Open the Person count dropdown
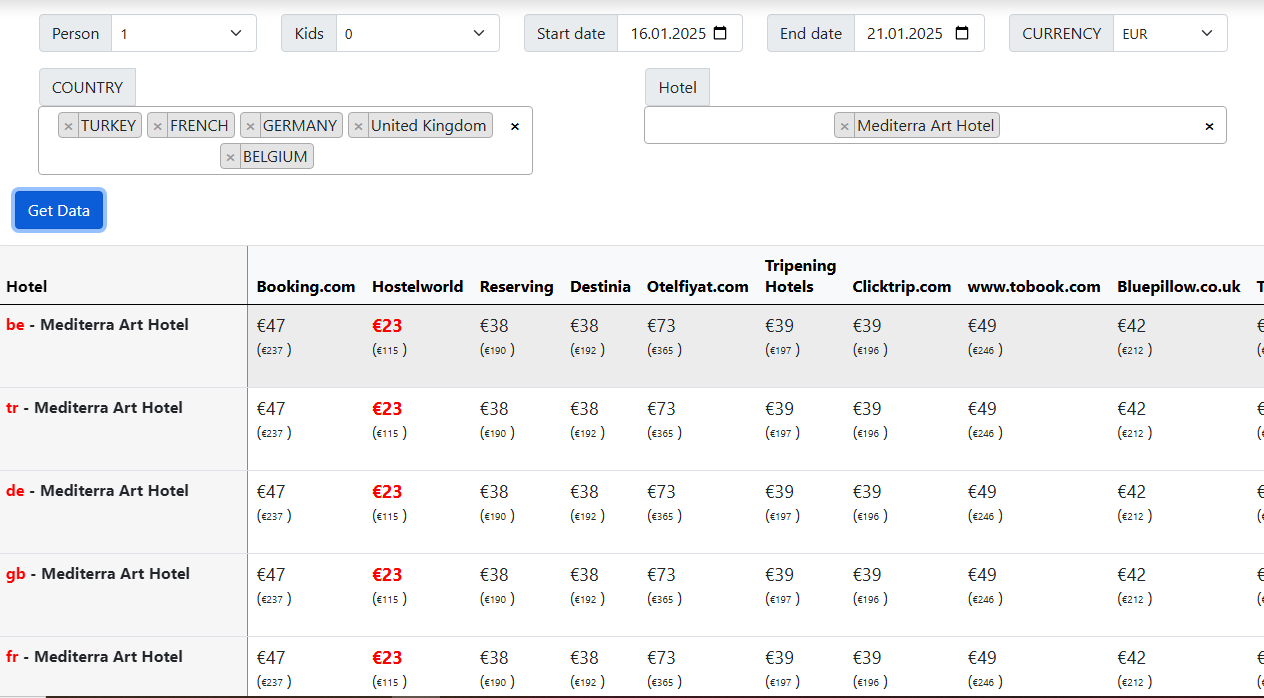Image resolution: width=1264 pixels, height=698 pixels. click(184, 33)
